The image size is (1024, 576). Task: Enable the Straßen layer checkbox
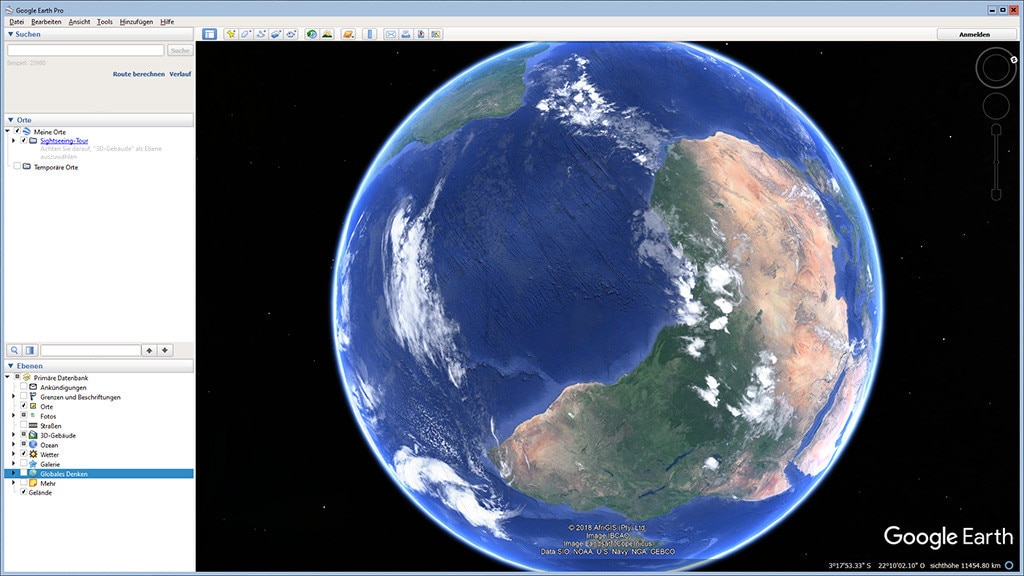(x=23, y=426)
